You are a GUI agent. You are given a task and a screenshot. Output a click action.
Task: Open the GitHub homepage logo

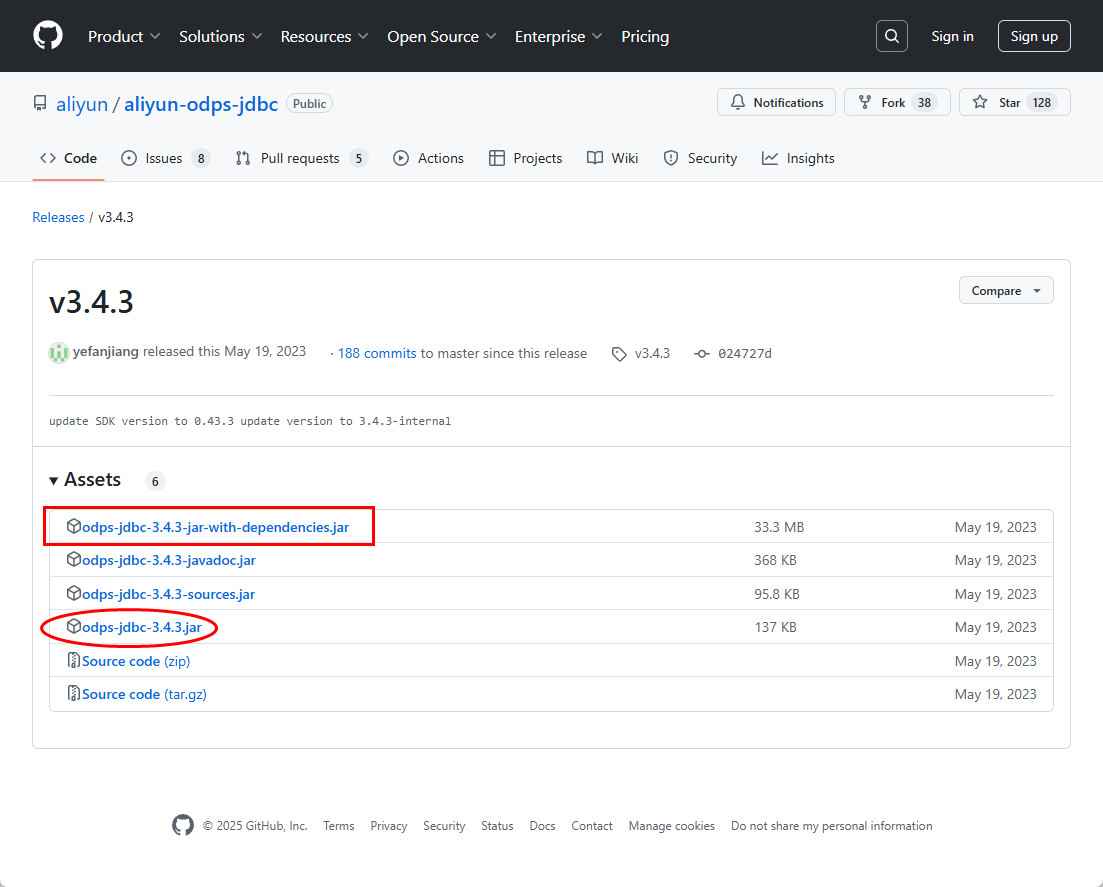point(48,36)
